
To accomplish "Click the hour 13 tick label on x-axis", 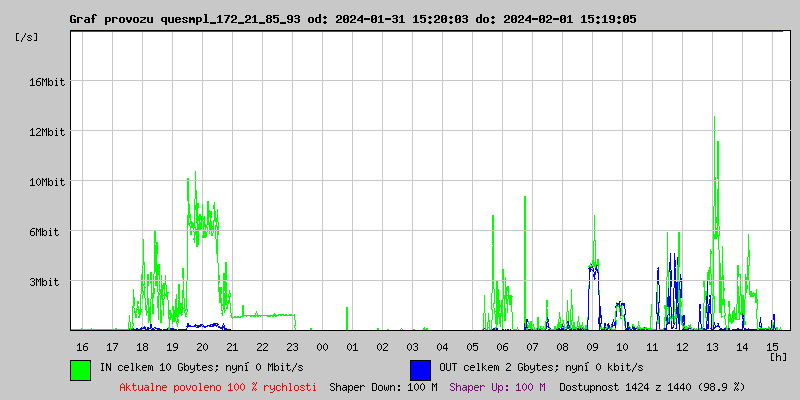I will (712, 346).
